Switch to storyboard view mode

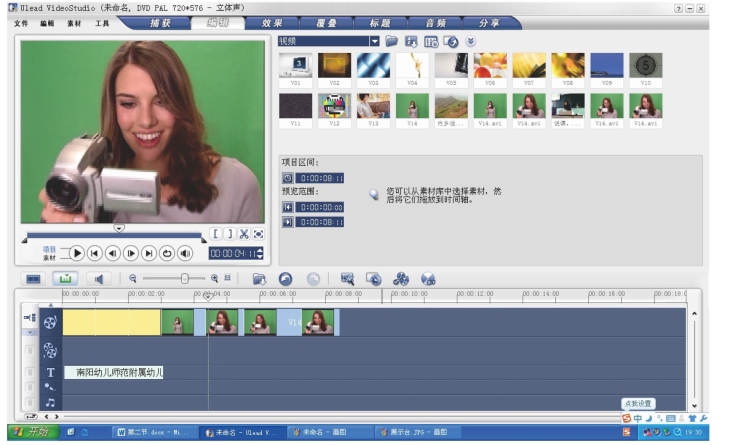pos(33,279)
